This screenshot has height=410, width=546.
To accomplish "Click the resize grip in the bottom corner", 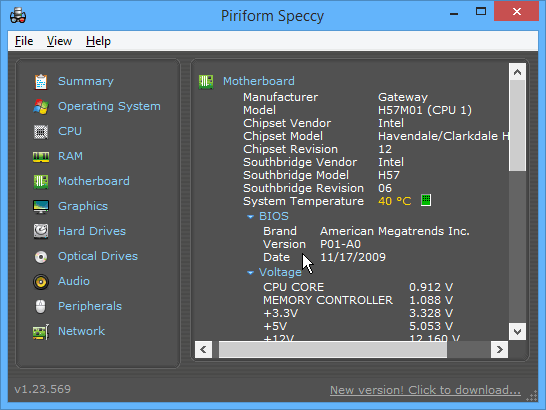I will click(532, 396).
